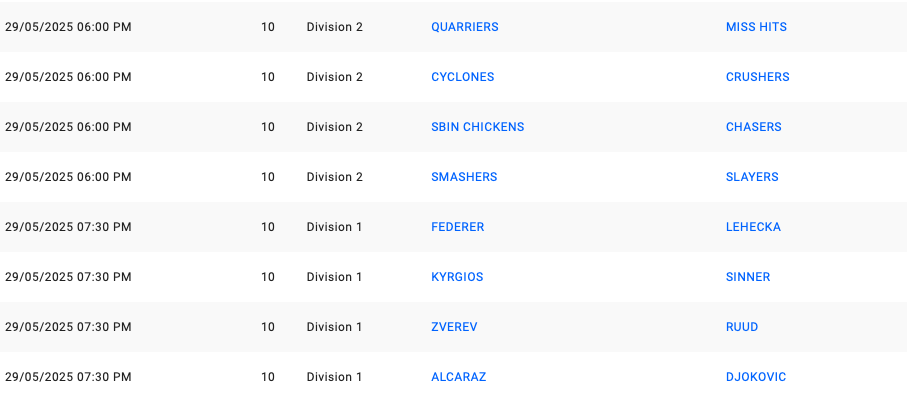Open SBIN CHICKENS team page
This screenshot has height=397, width=907.
point(478,127)
